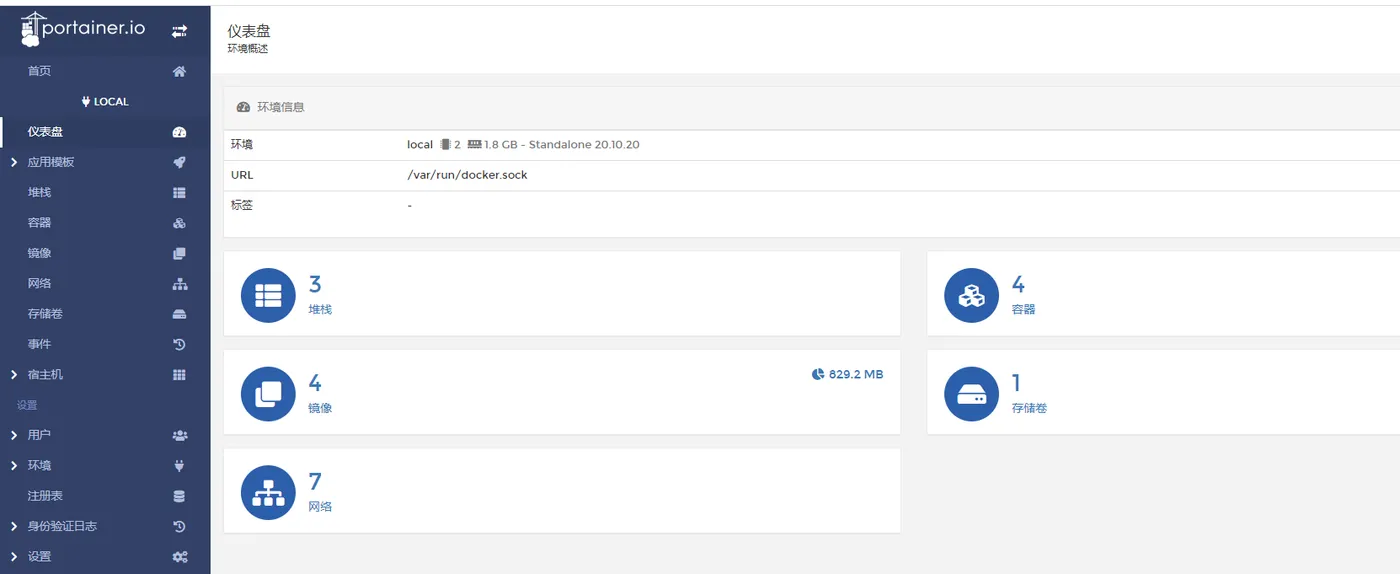Screen dimensions: 1400x574
Task: Expand the 用户 chevron
Action: [x=13, y=435]
